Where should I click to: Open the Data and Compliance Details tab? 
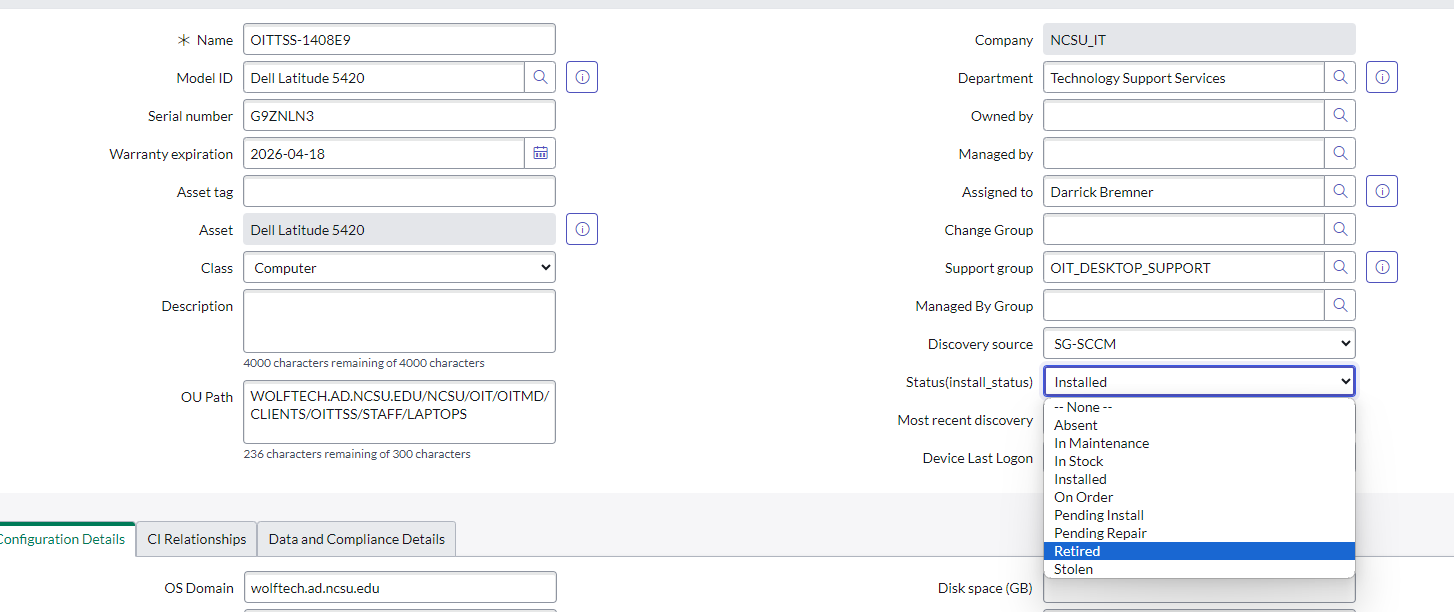point(356,539)
